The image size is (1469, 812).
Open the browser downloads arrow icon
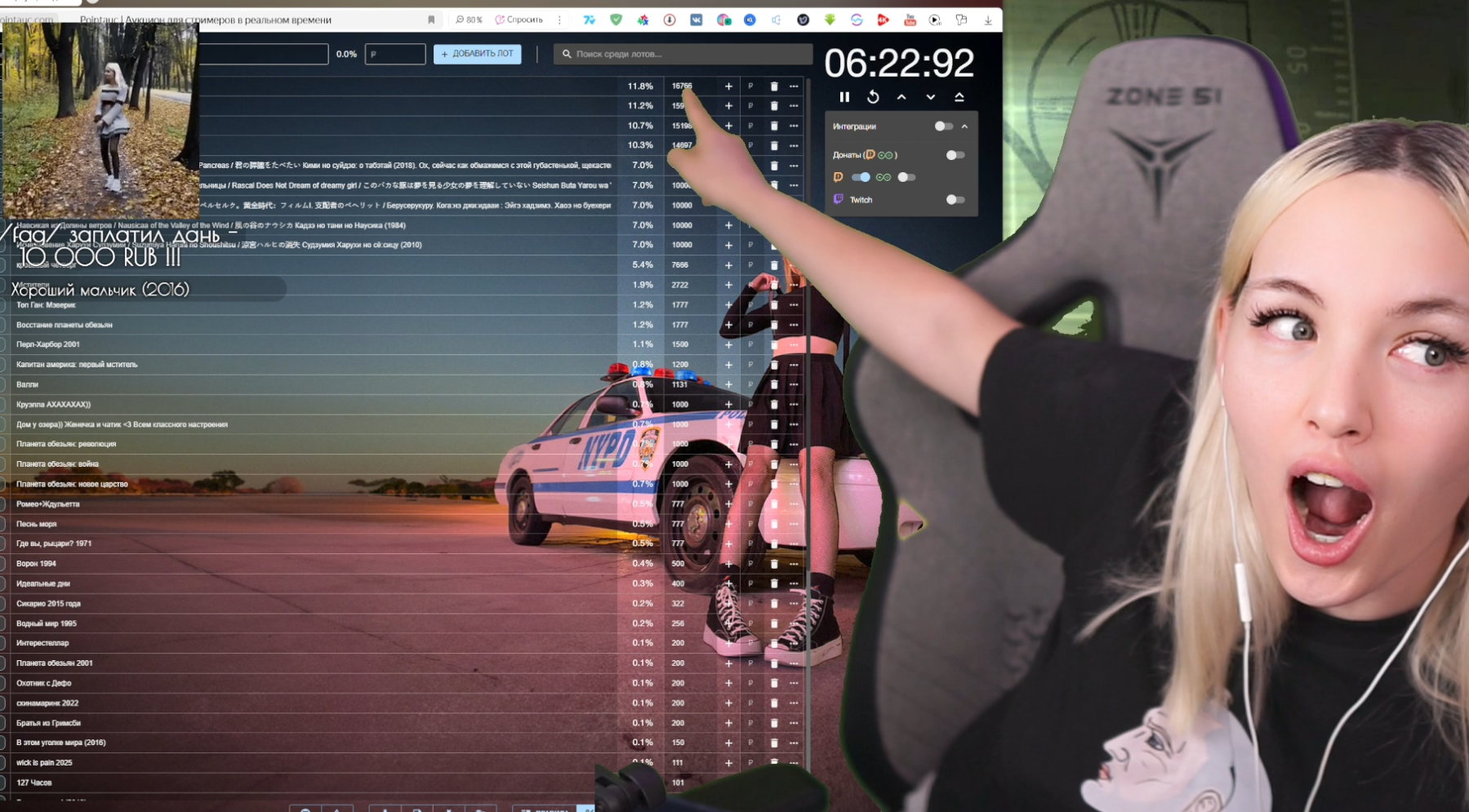pyautogui.click(x=988, y=20)
